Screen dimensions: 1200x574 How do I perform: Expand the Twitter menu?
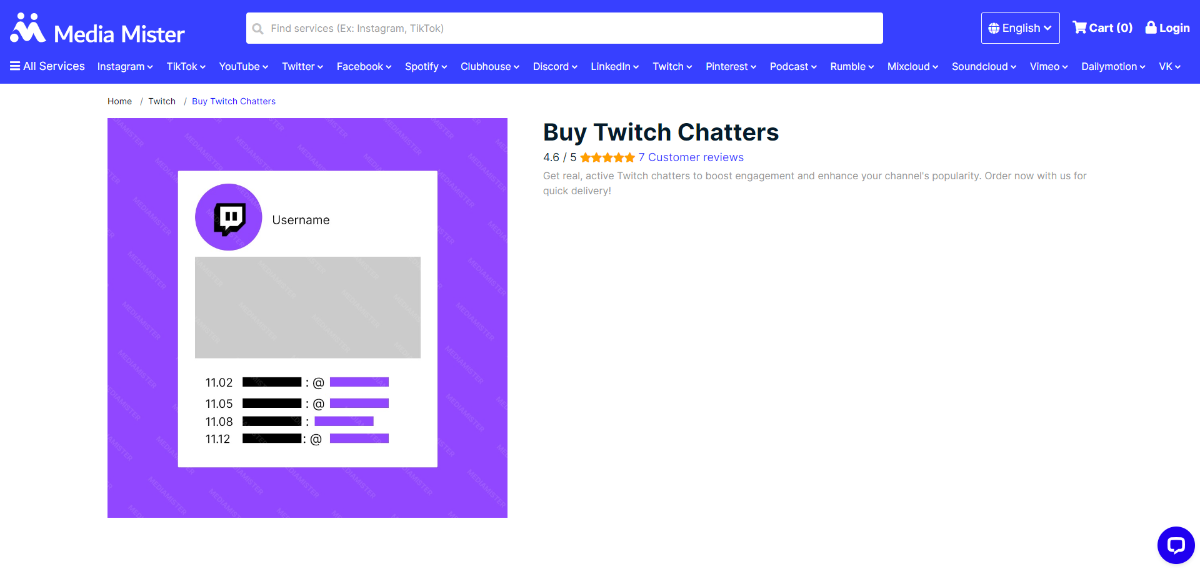(x=303, y=67)
